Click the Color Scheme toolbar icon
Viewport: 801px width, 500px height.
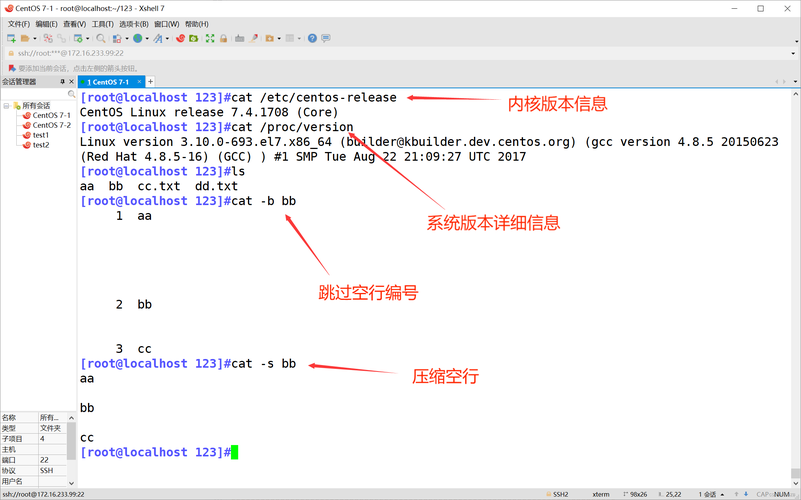[117, 38]
